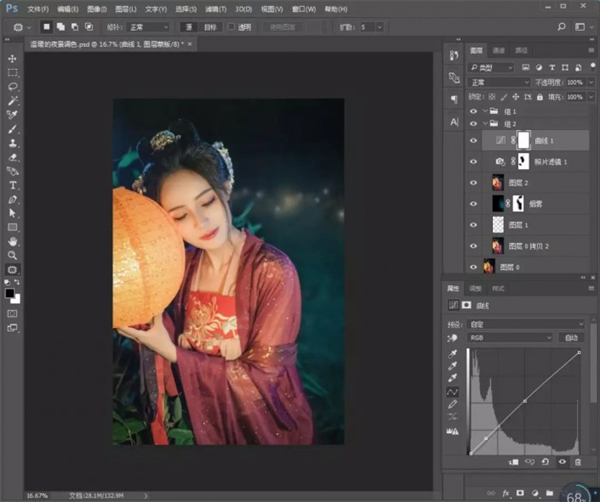Image resolution: width=600 pixels, height=502 pixels.
Task: Click the 目标 button in options bar
Action: 211,28
